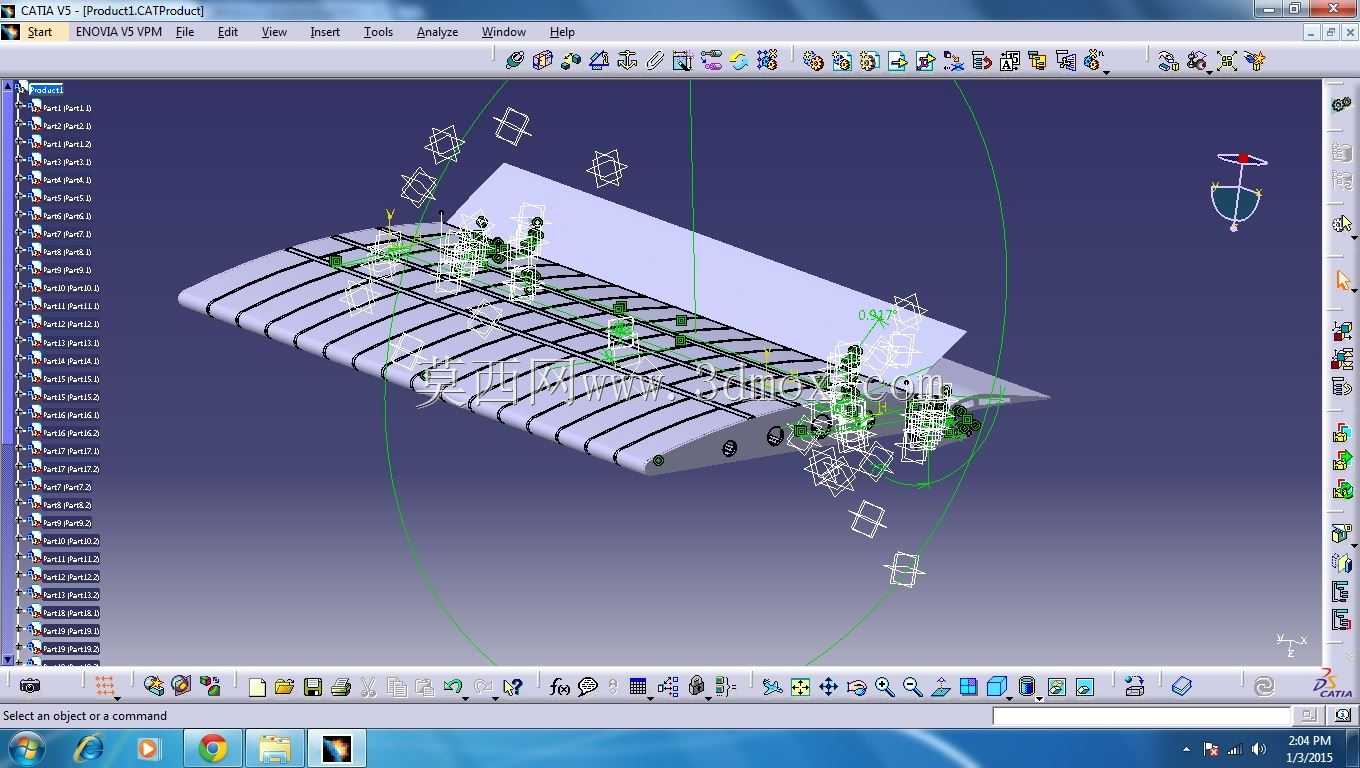Click the 0.917° angle constraint label
Viewport: 1360px width, 768px height.
pyautogui.click(x=876, y=315)
